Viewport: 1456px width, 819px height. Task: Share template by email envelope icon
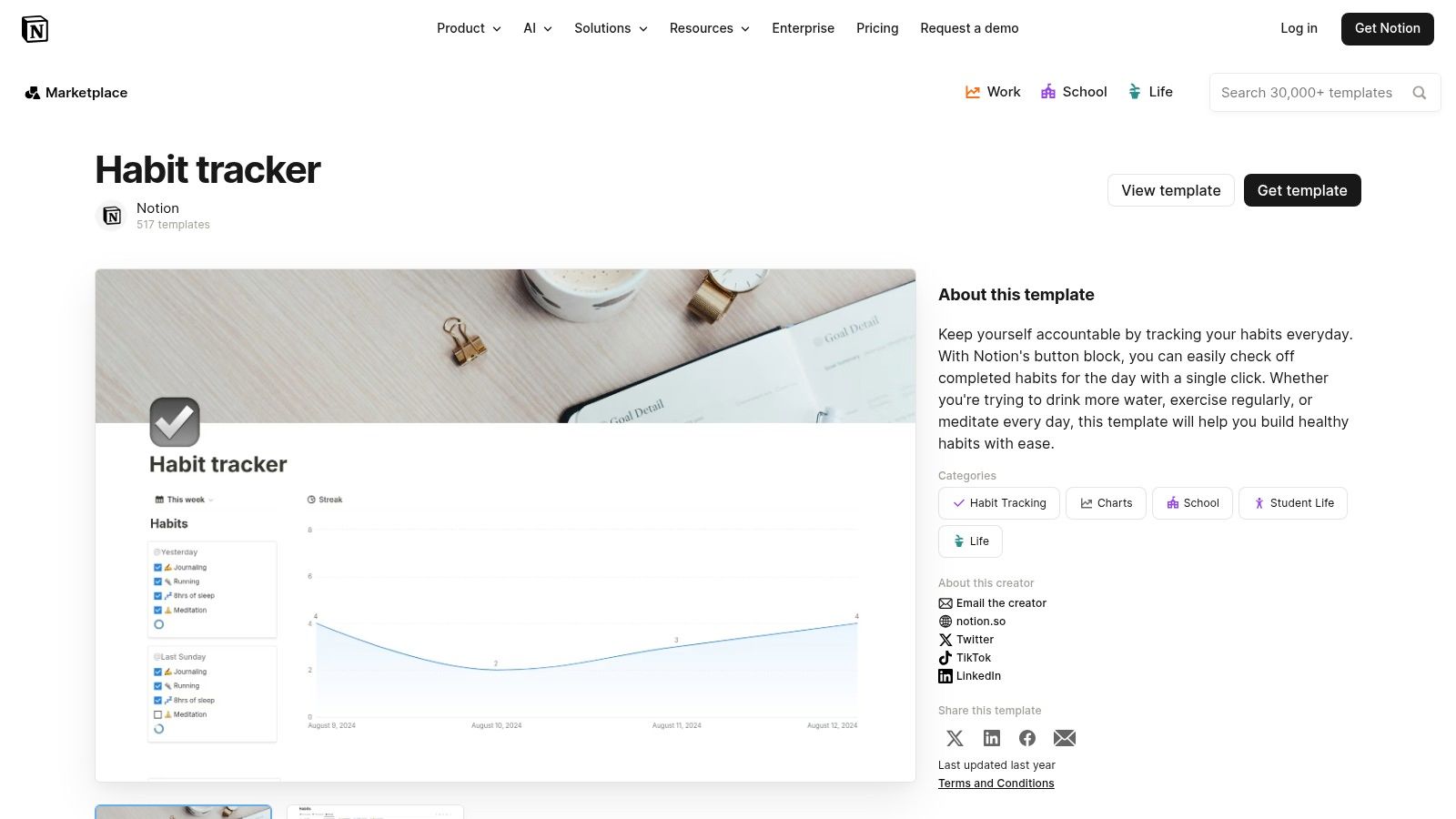tap(1065, 738)
